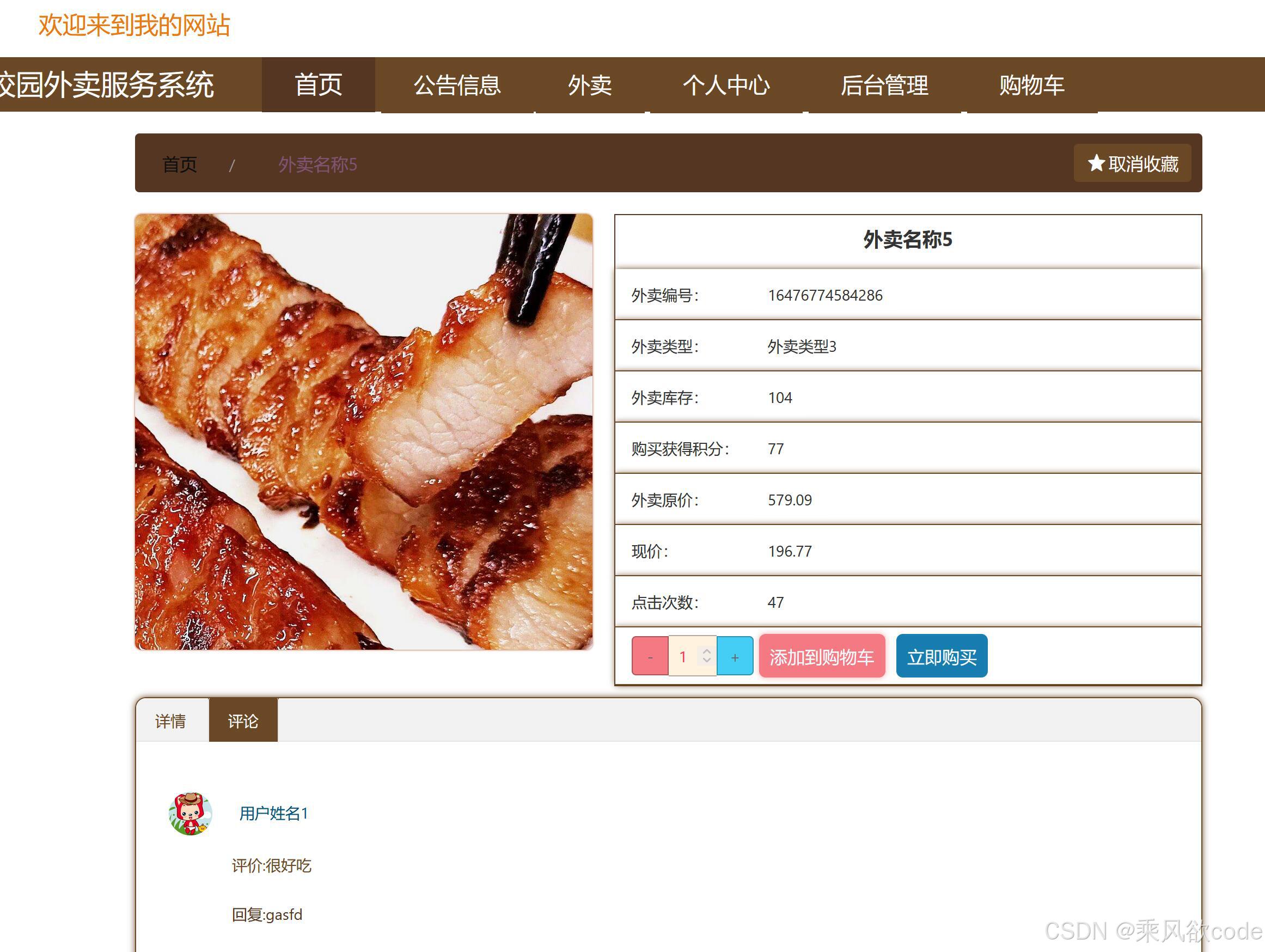Image resolution: width=1265 pixels, height=952 pixels.
Task: Click the quantity input field
Action: tap(683, 657)
